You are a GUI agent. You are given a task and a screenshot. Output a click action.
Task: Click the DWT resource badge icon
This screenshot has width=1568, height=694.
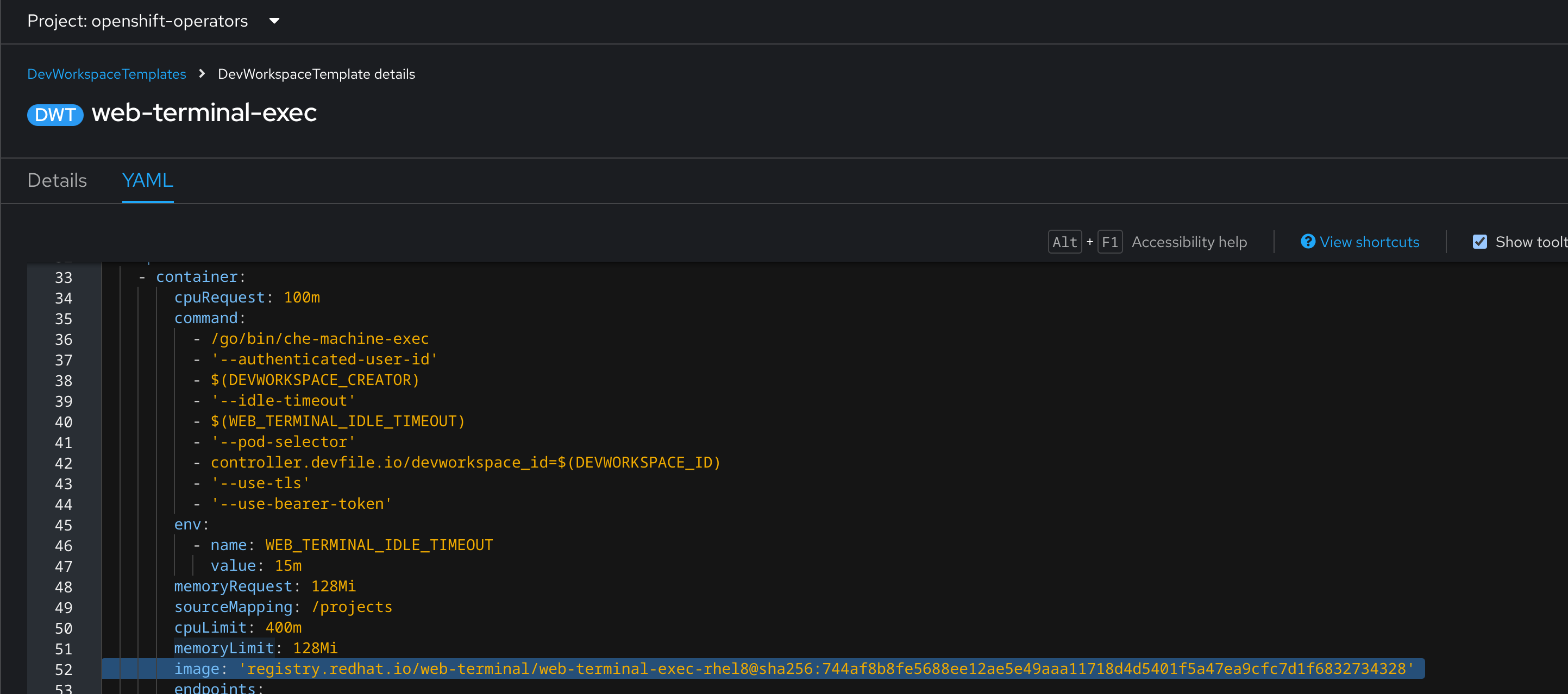[55, 115]
